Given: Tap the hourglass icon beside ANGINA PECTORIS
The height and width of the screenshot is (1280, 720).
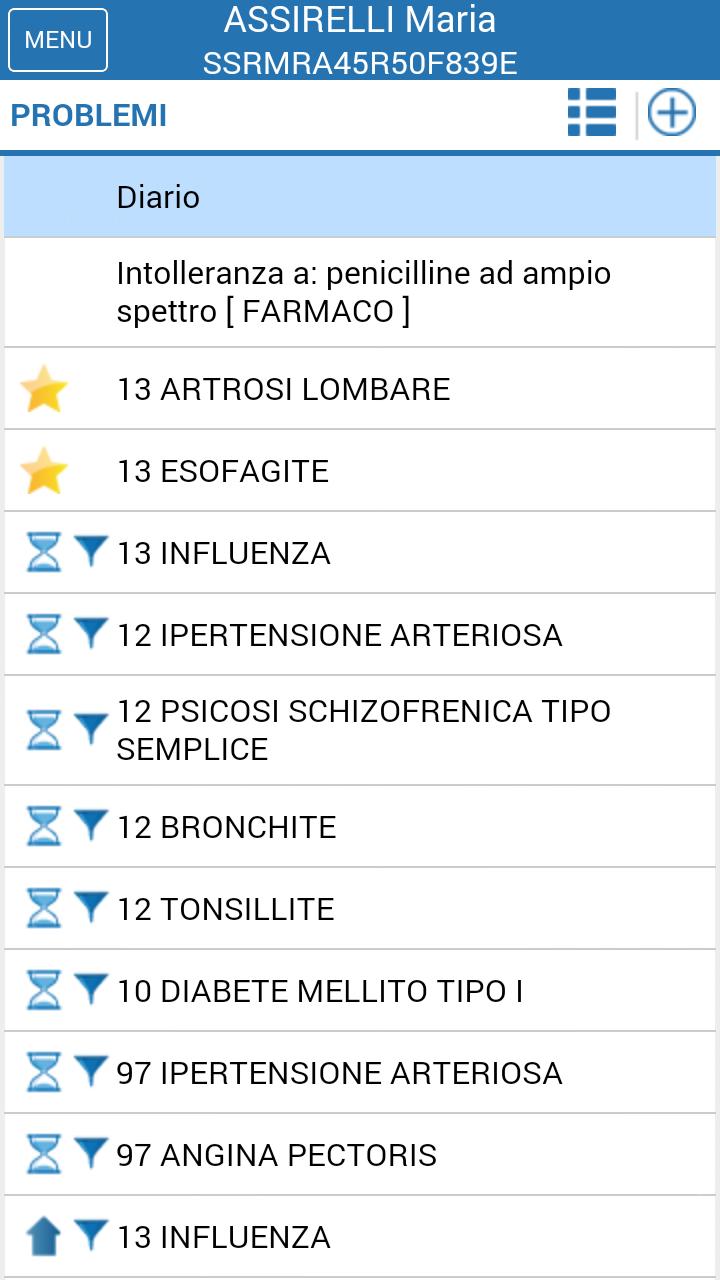Looking at the screenshot, I should click(44, 1155).
